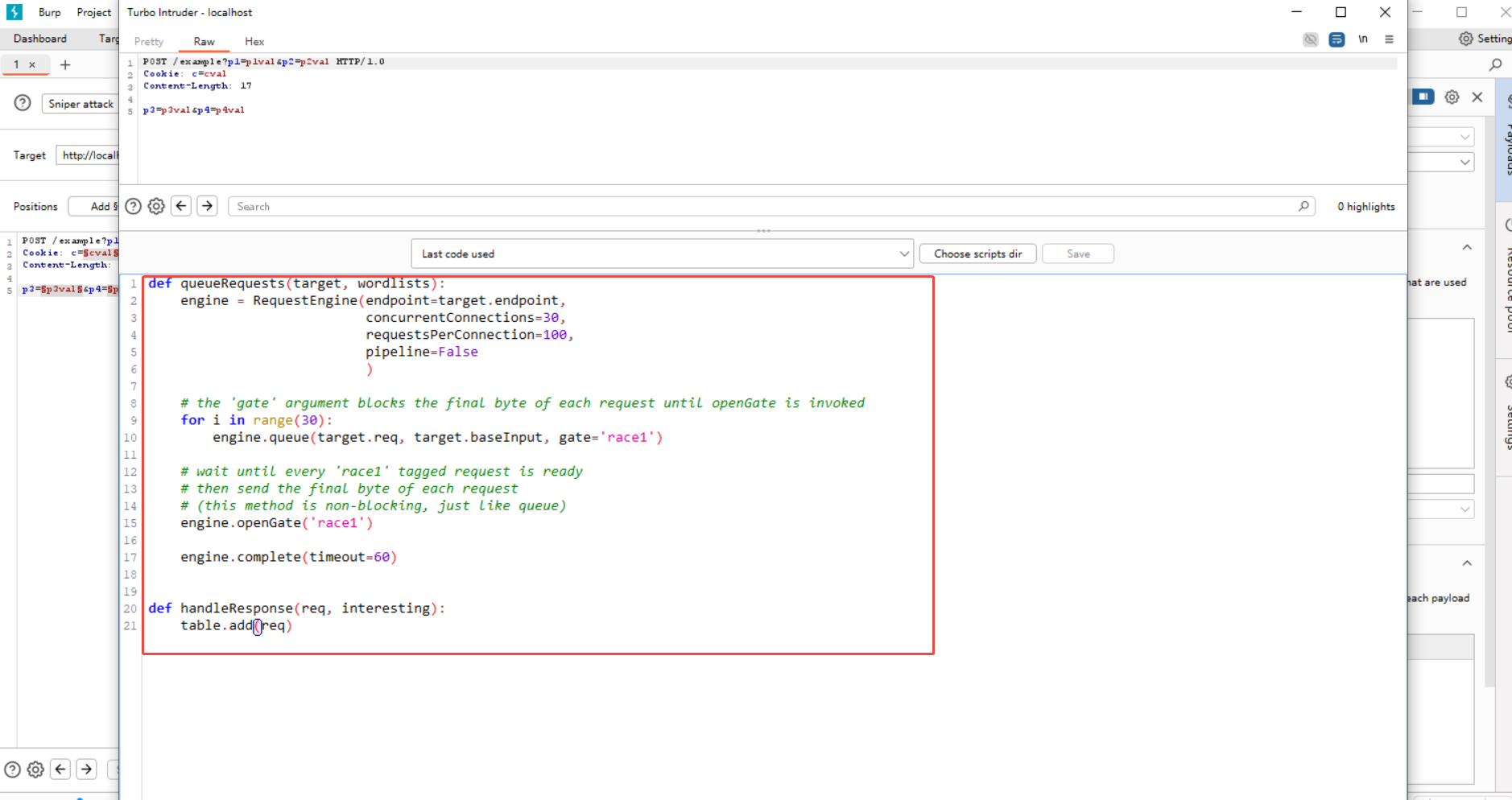Click the bottom forward arrow in Burp Intruder
This screenshot has height=800, width=1512.
(86, 769)
